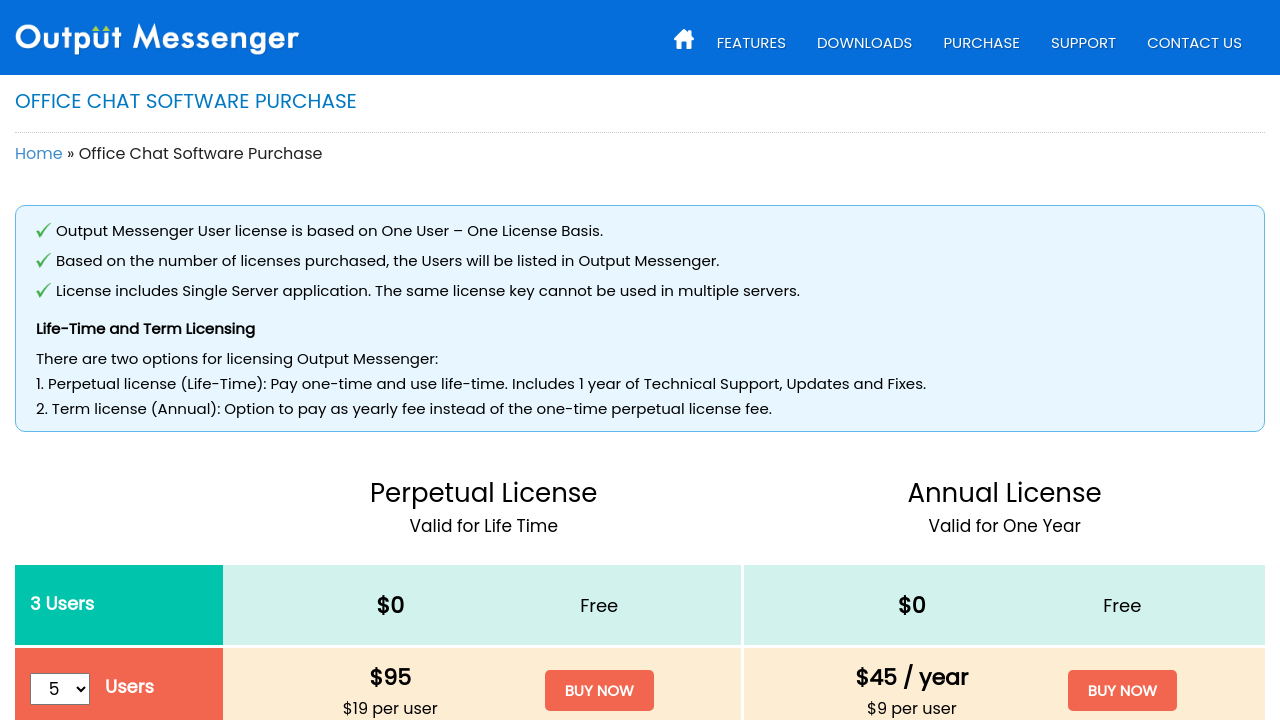This screenshot has height=720, width=1280.
Task: Click the Perpetual License column heading
Action: [x=483, y=492]
